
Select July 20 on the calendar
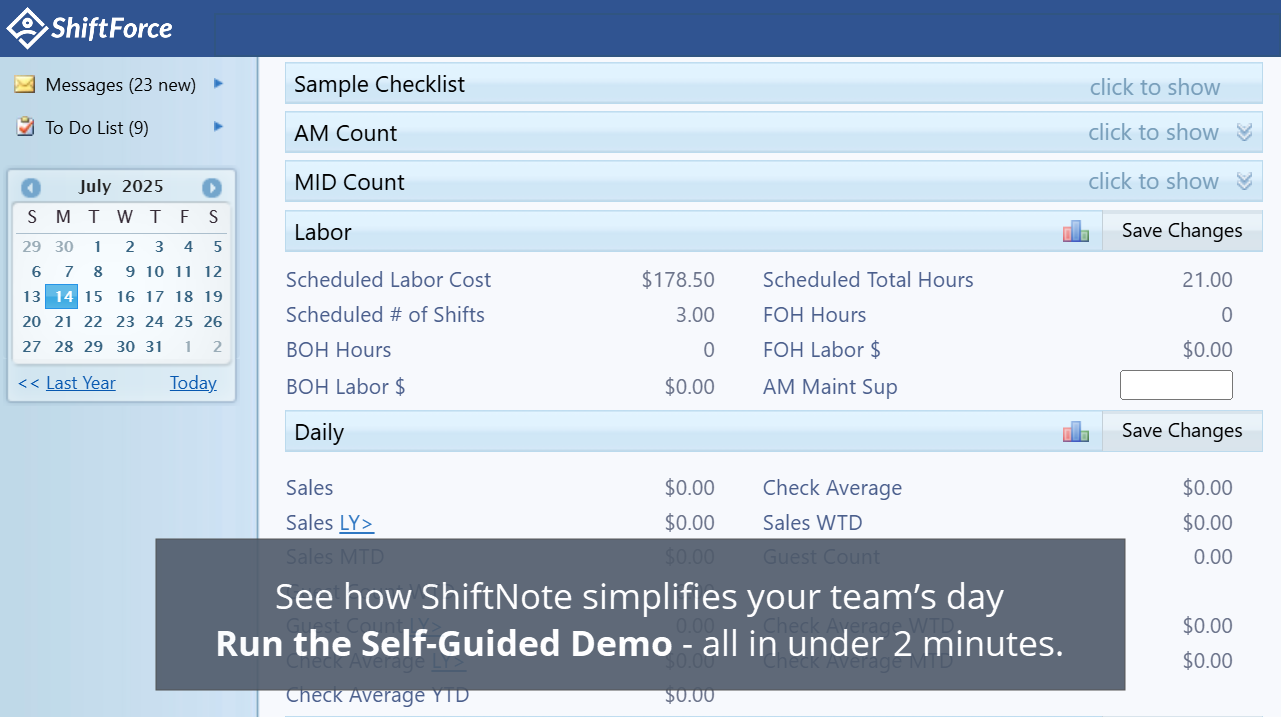31,321
